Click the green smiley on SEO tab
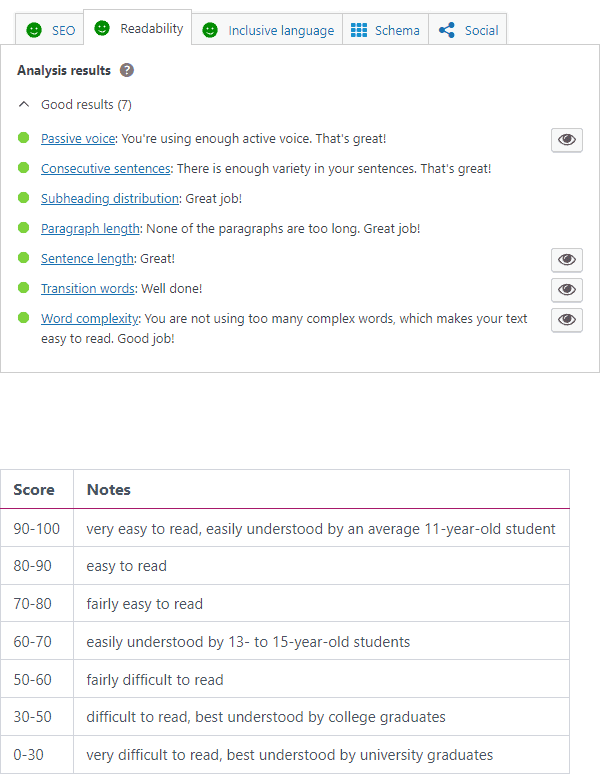603x781 pixels. 34,30
